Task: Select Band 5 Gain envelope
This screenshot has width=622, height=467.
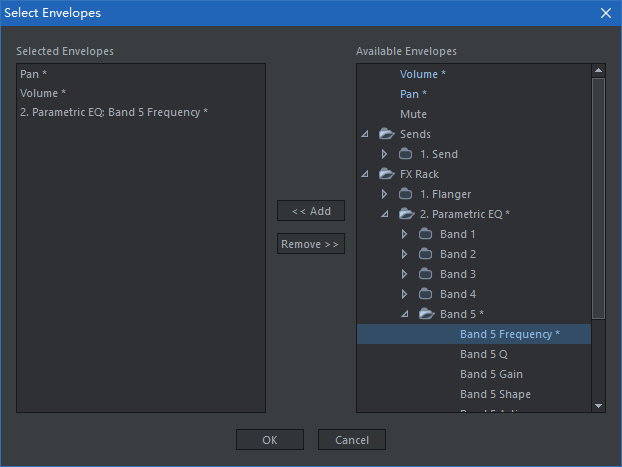Action: coord(491,374)
